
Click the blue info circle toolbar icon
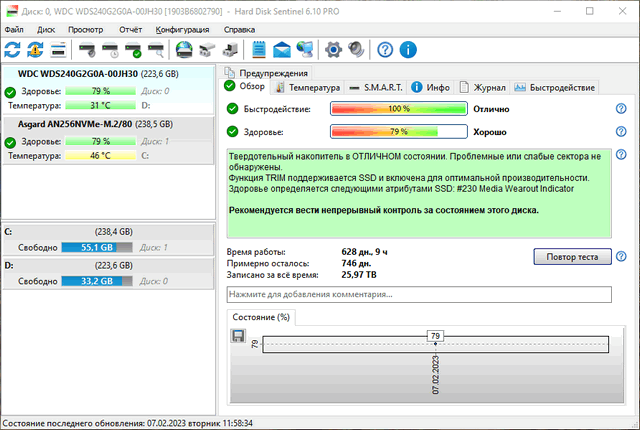coord(408,50)
